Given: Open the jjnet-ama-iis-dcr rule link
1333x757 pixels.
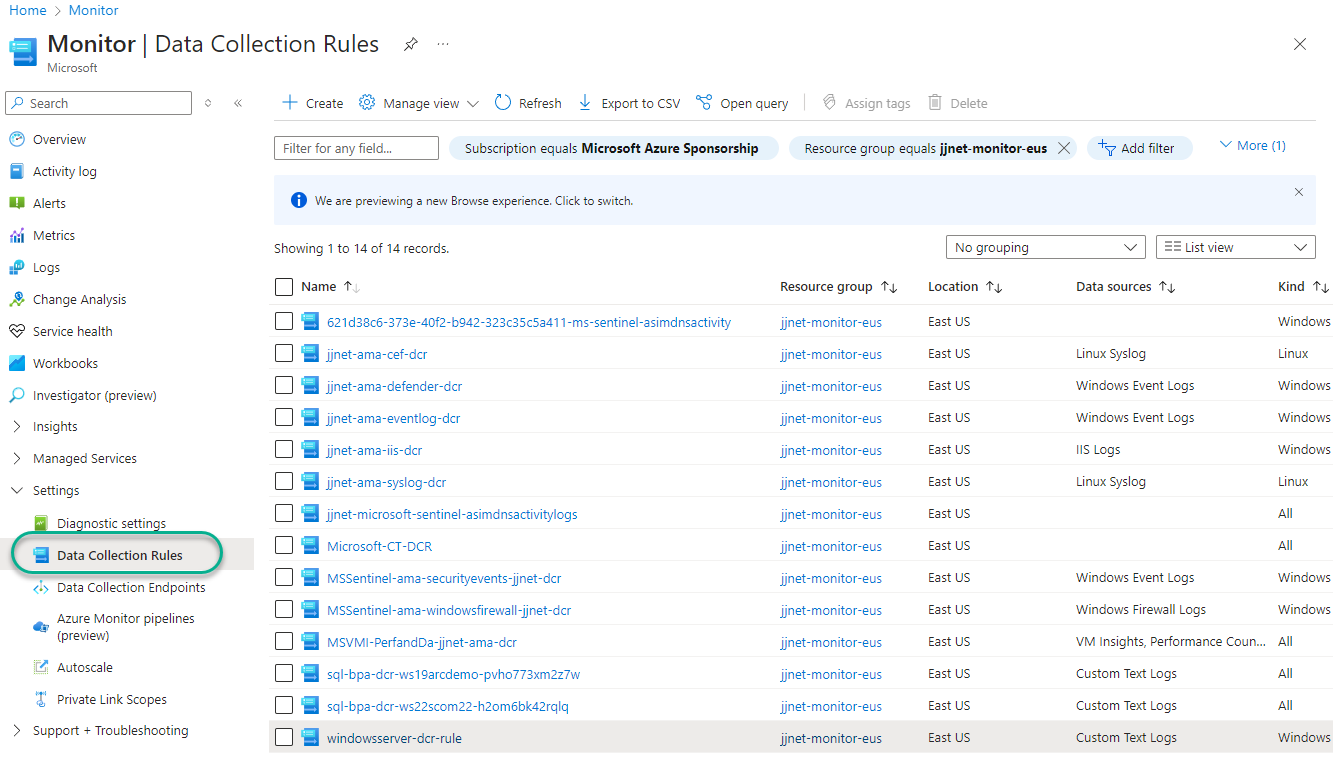Looking at the screenshot, I should 374,450.
